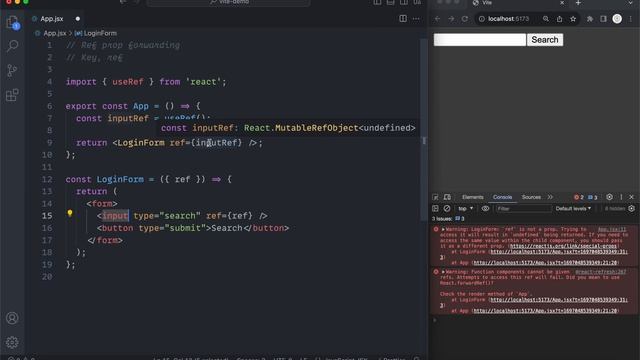The height and width of the screenshot is (360, 640).
Task: Go back in the Chrome browser
Action: (x=438, y=19)
